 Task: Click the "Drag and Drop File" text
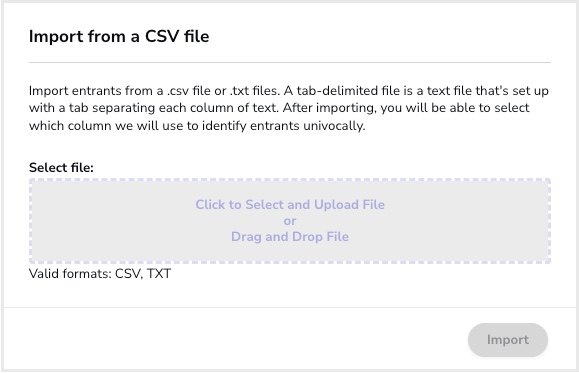[290, 236]
